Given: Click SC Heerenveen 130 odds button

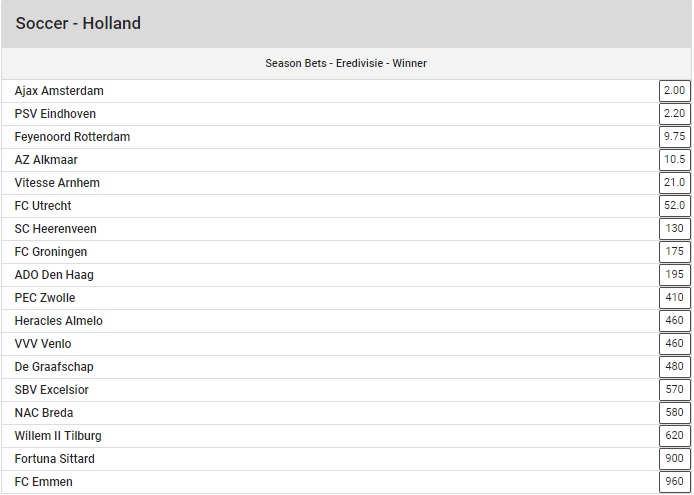Looking at the screenshot, I should coord(675,229).
